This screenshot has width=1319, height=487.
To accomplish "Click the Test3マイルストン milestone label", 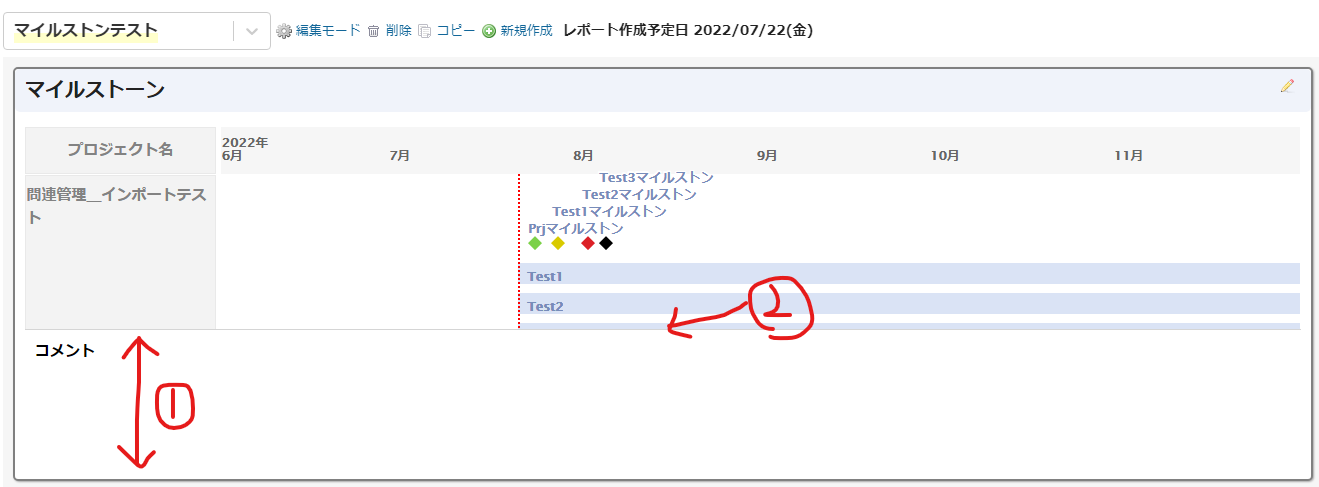I will (656, 178).
